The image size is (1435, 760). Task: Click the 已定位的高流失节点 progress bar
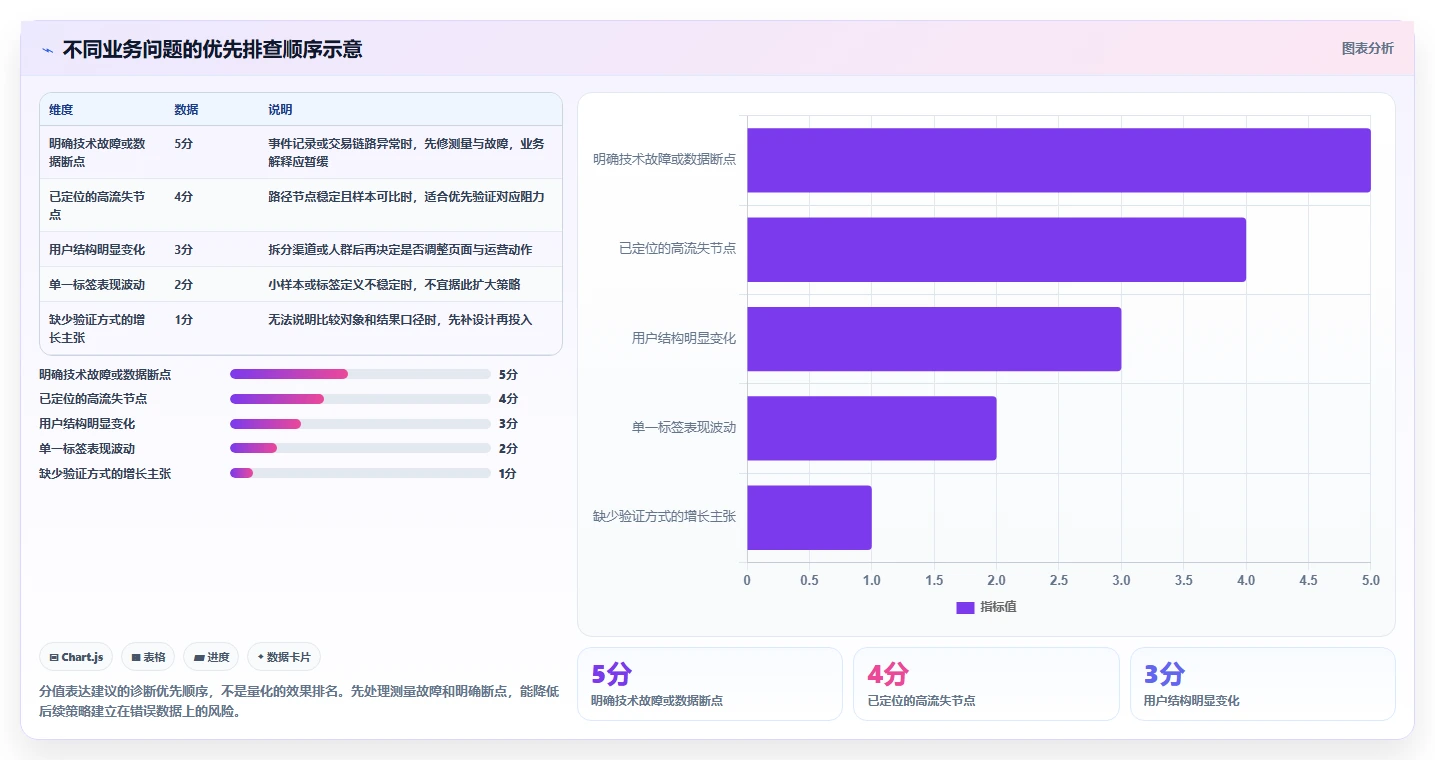tap(360, 399)
